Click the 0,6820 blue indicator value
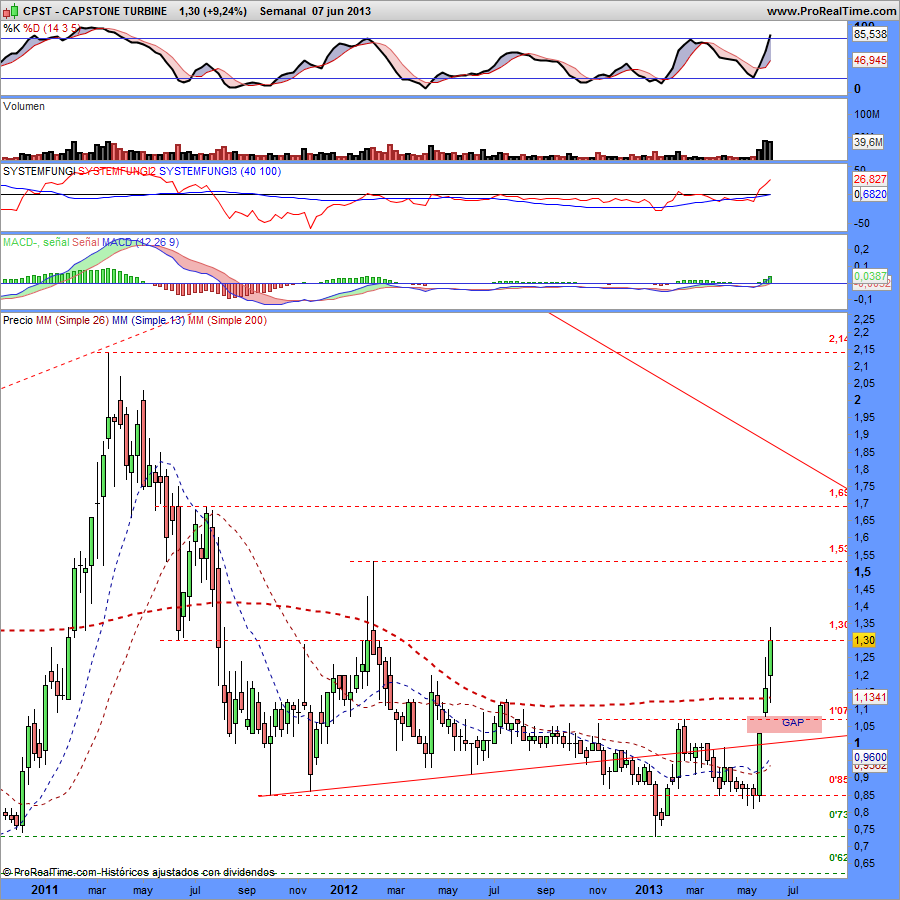Image resolution: width=900 pixels, height=900 pixels. click(870, 194)
